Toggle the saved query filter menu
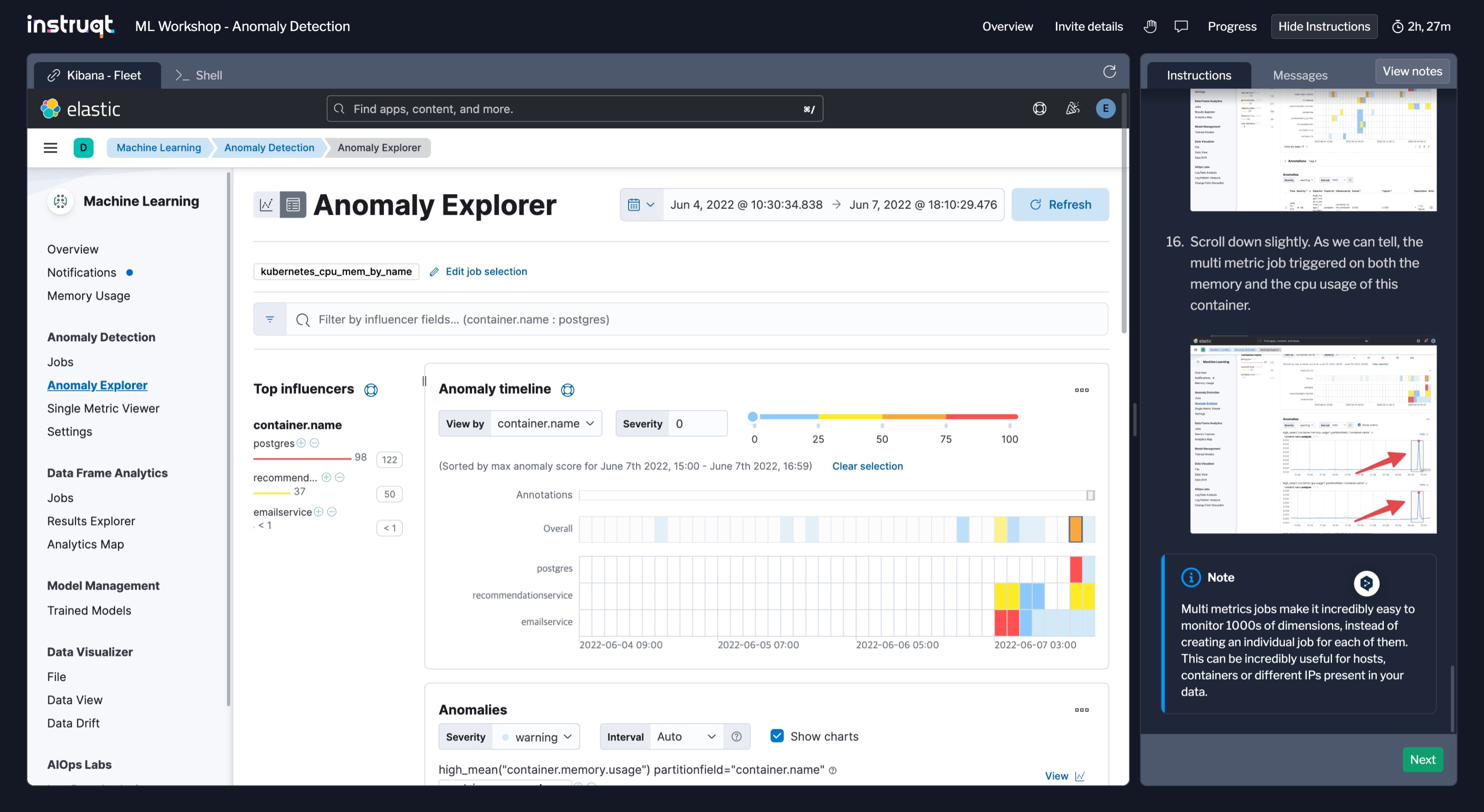Image resolution: width=1484 pixels, height=812 pixels. click(x=269, y=319)
